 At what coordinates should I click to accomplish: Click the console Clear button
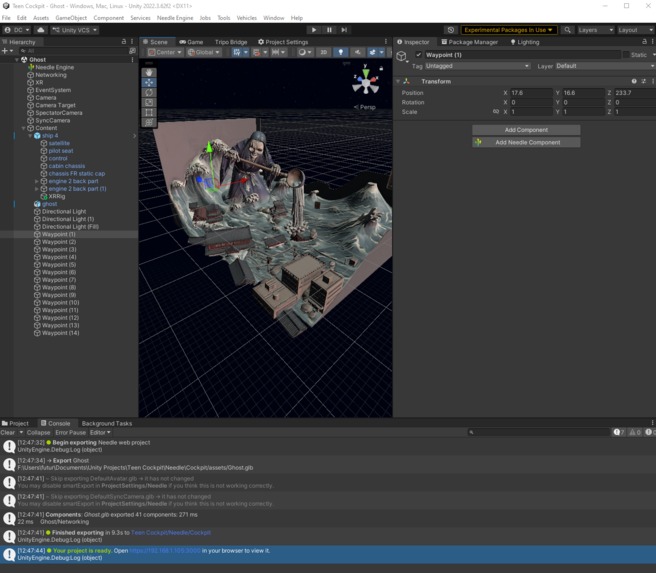[x=8, y=432]
